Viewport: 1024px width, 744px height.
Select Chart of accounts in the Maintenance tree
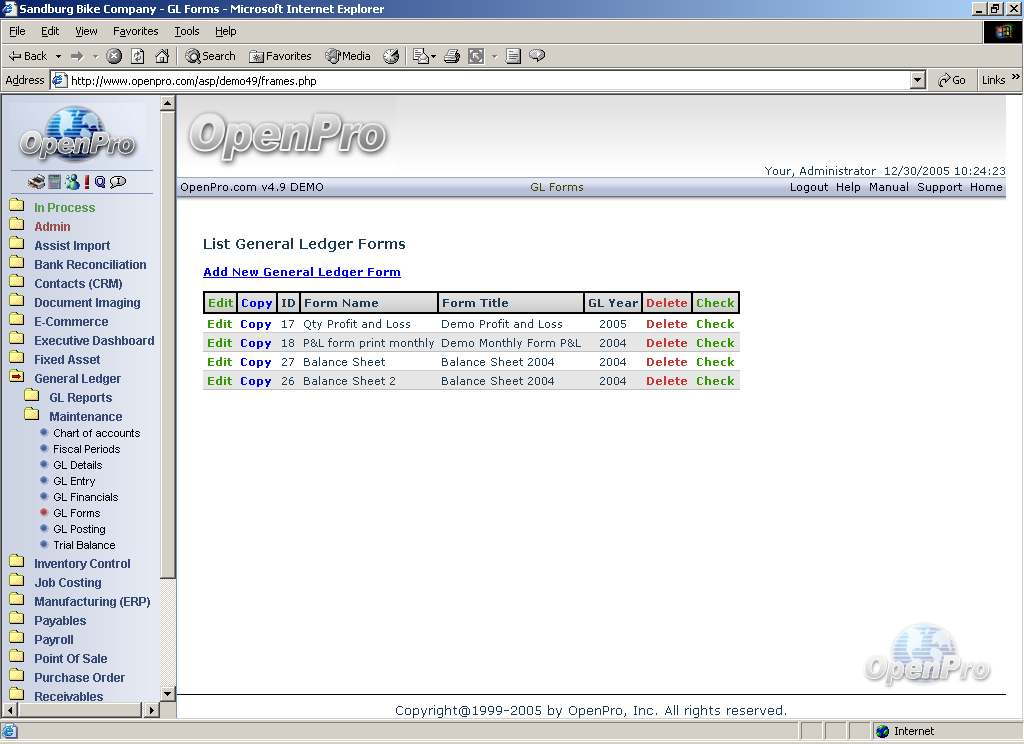coord(96,433)
